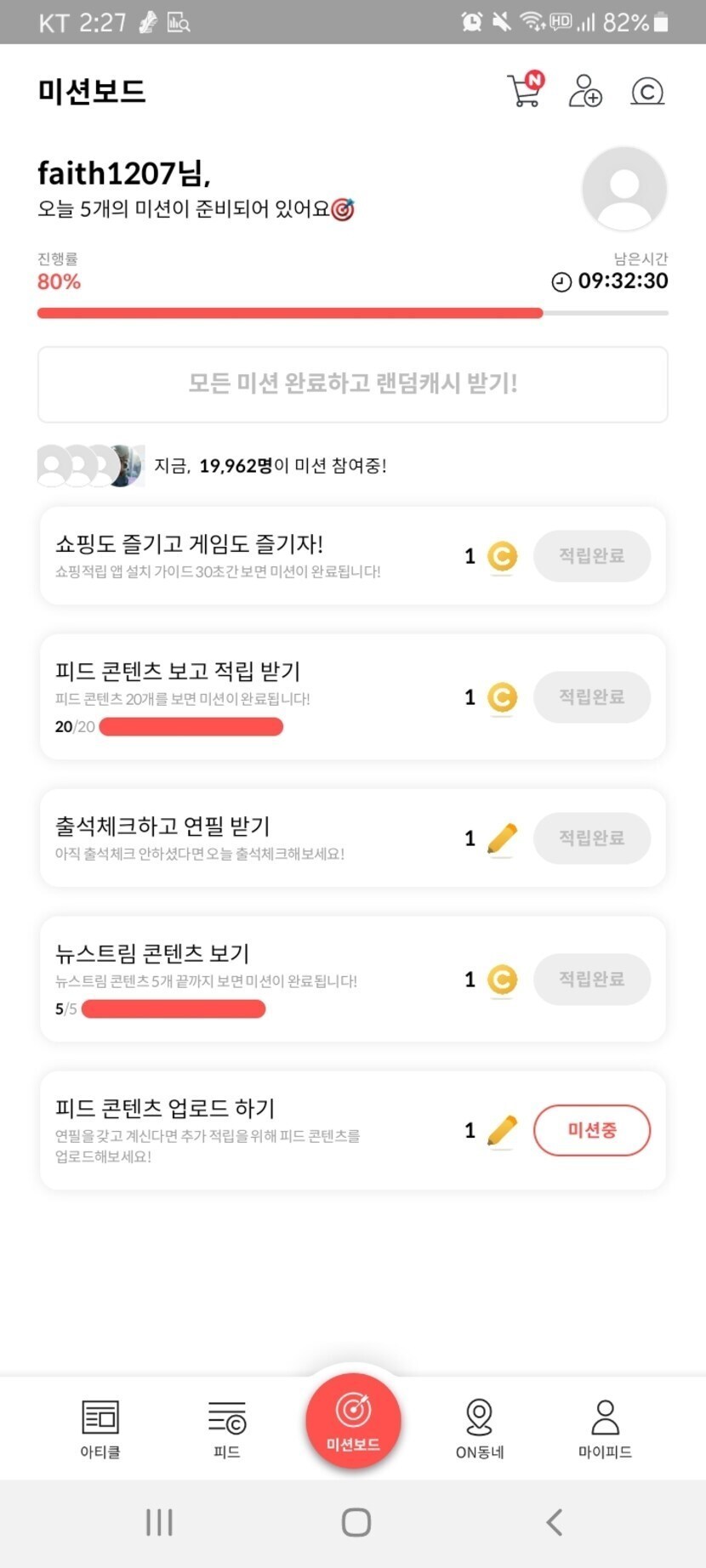The image size is (706, 1568).
Task: Tap the gold coin on 뉴스트림 mission
Action: coord(502,980)
